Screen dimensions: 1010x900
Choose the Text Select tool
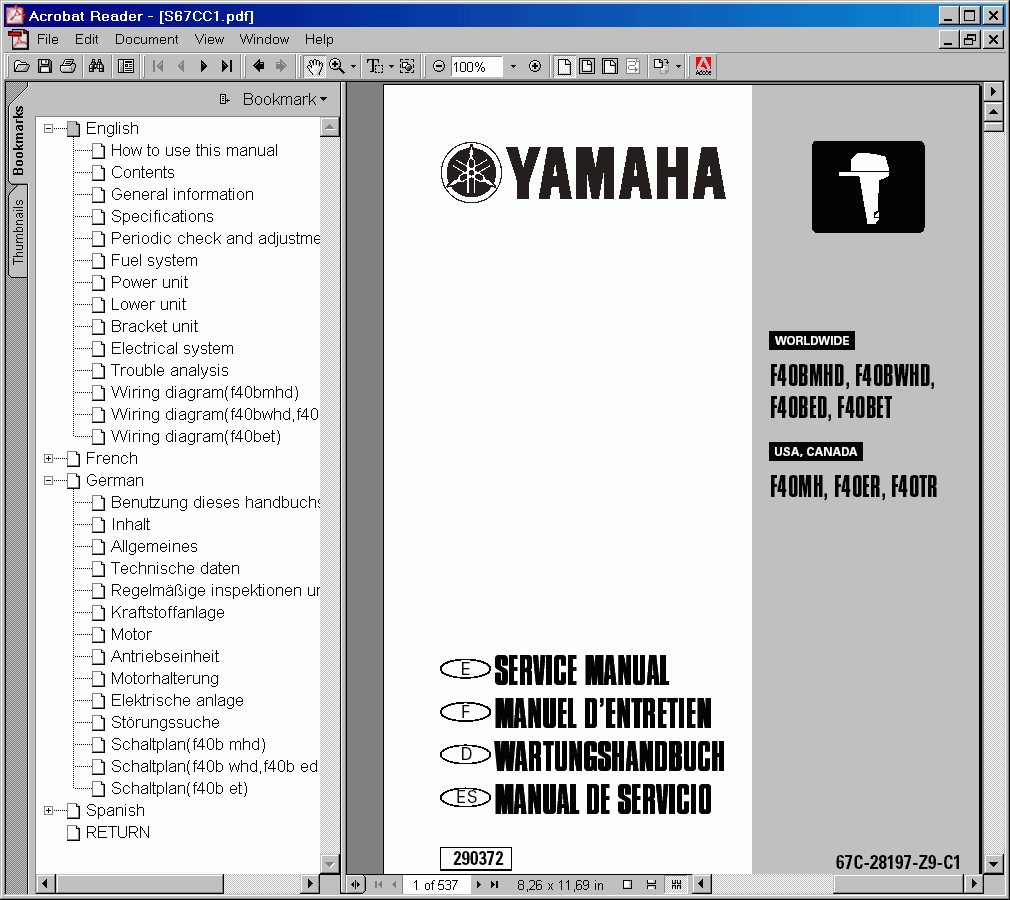(x=374, y=66)
